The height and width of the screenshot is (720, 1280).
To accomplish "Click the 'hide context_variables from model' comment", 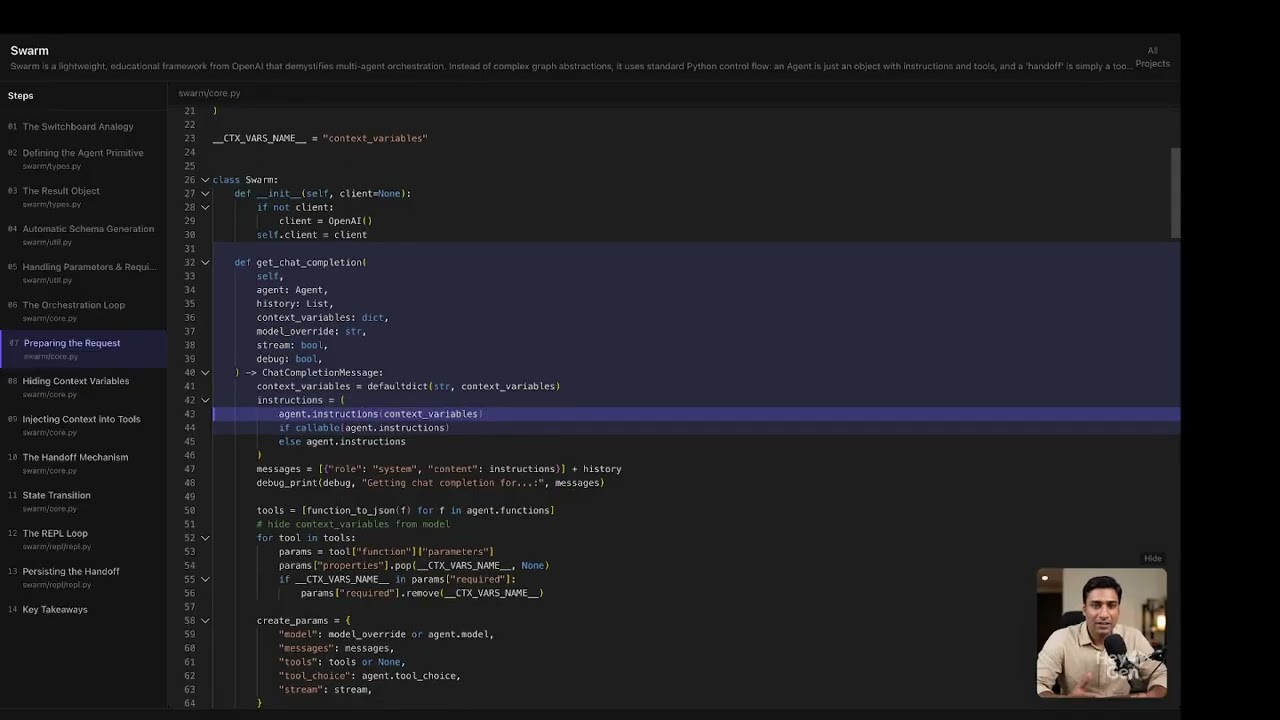I will [353, 524].
